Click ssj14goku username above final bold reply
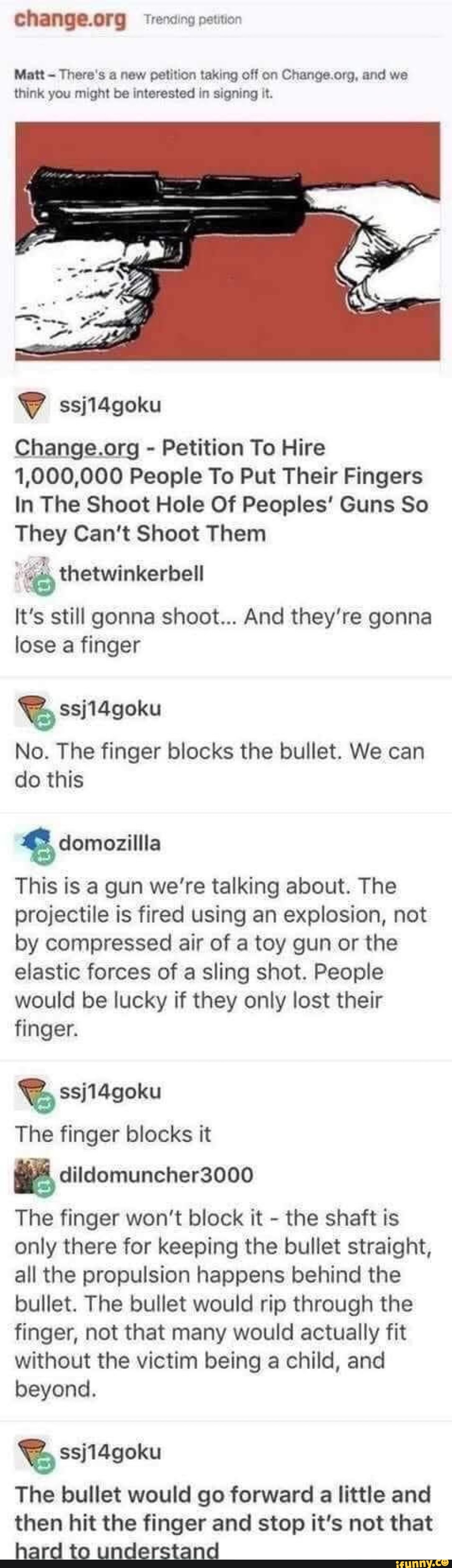 click(x=110, y=1453)
